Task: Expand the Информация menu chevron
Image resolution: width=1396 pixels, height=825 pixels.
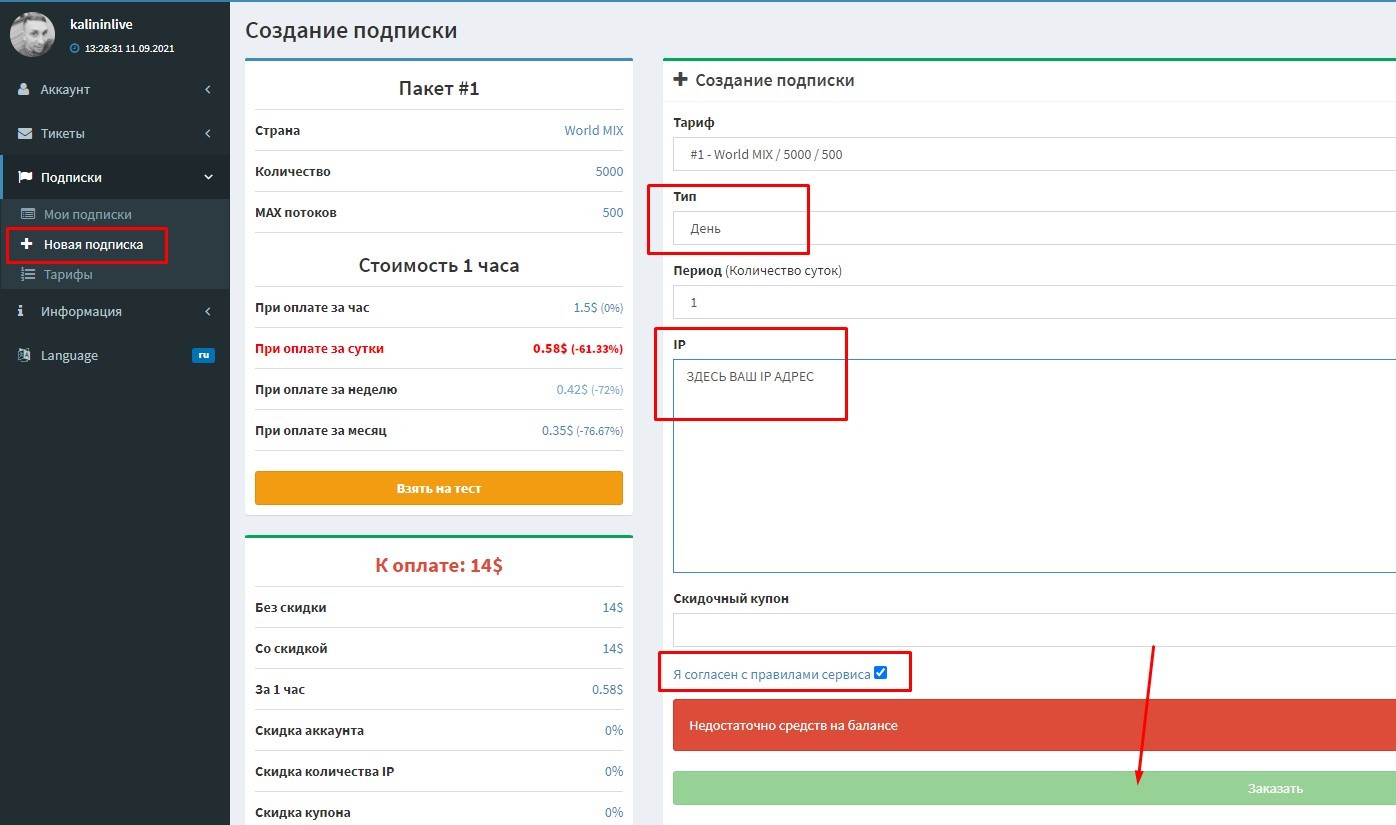Action: point(208,311)
